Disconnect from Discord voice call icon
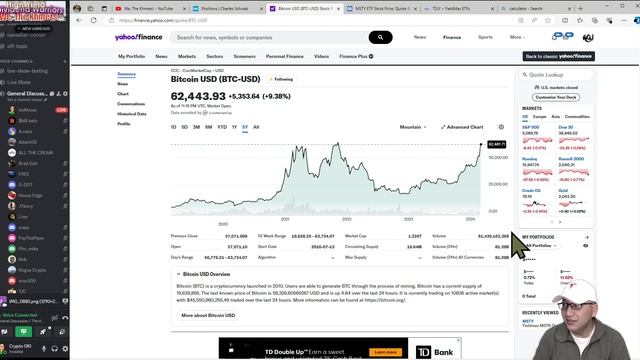This screenshot has height=360, width=640. coord(65,318)
